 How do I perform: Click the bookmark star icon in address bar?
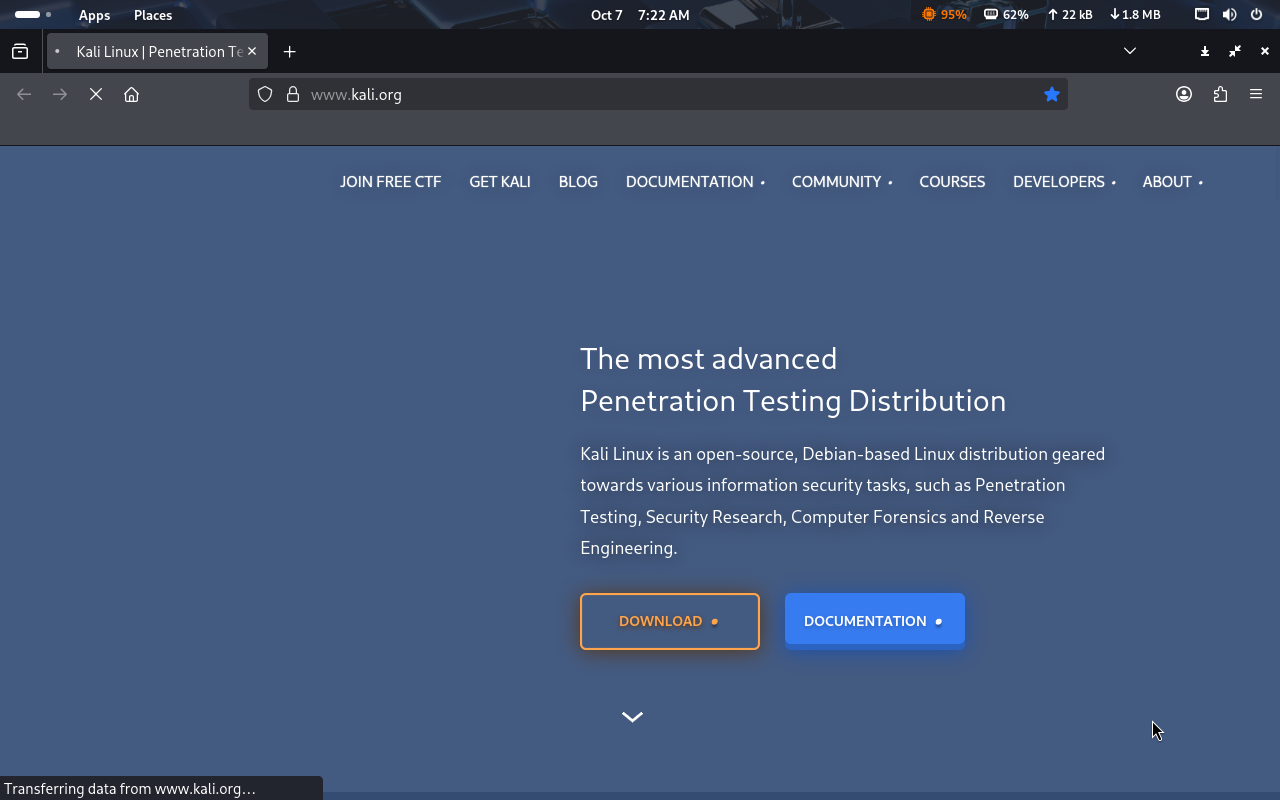(x=1051, y=94)
